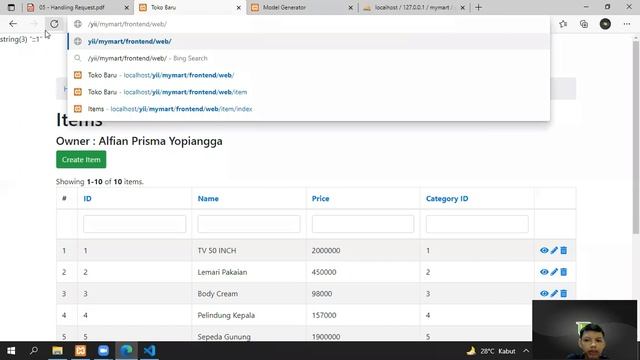
Task: Edit the TV 50 INCH item (pencil icon)
Action: coord(554,250)
